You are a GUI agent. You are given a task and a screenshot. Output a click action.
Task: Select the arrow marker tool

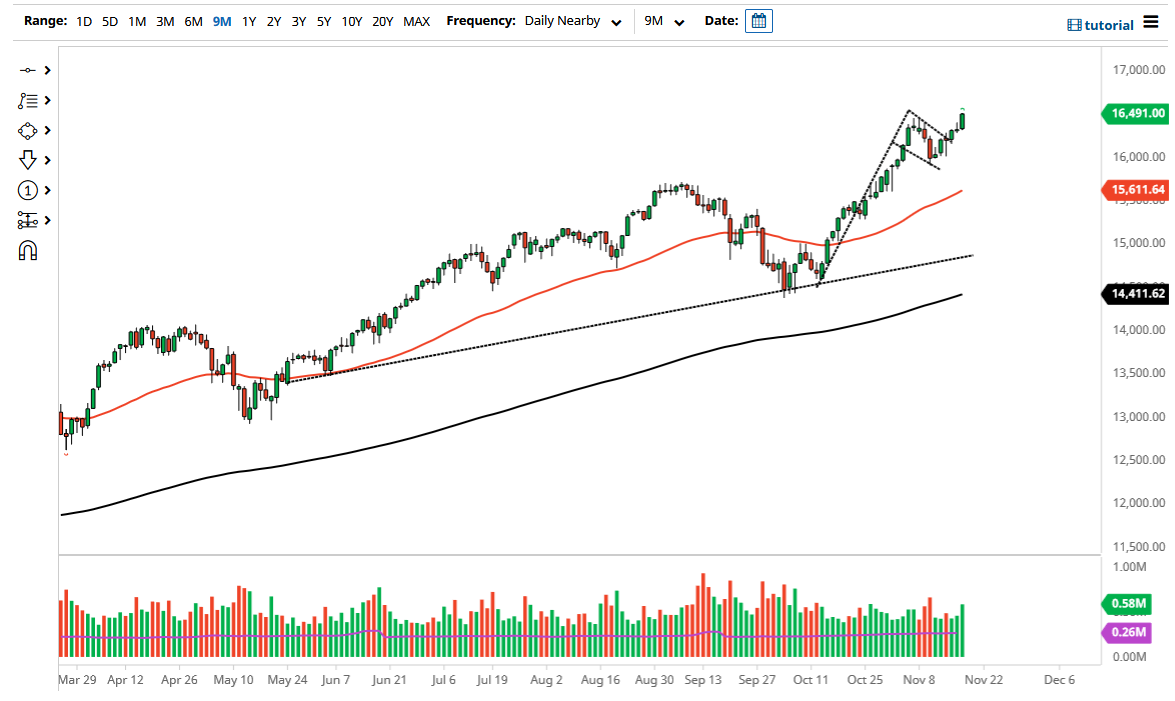pyautogui.click(x=27, y=160)
